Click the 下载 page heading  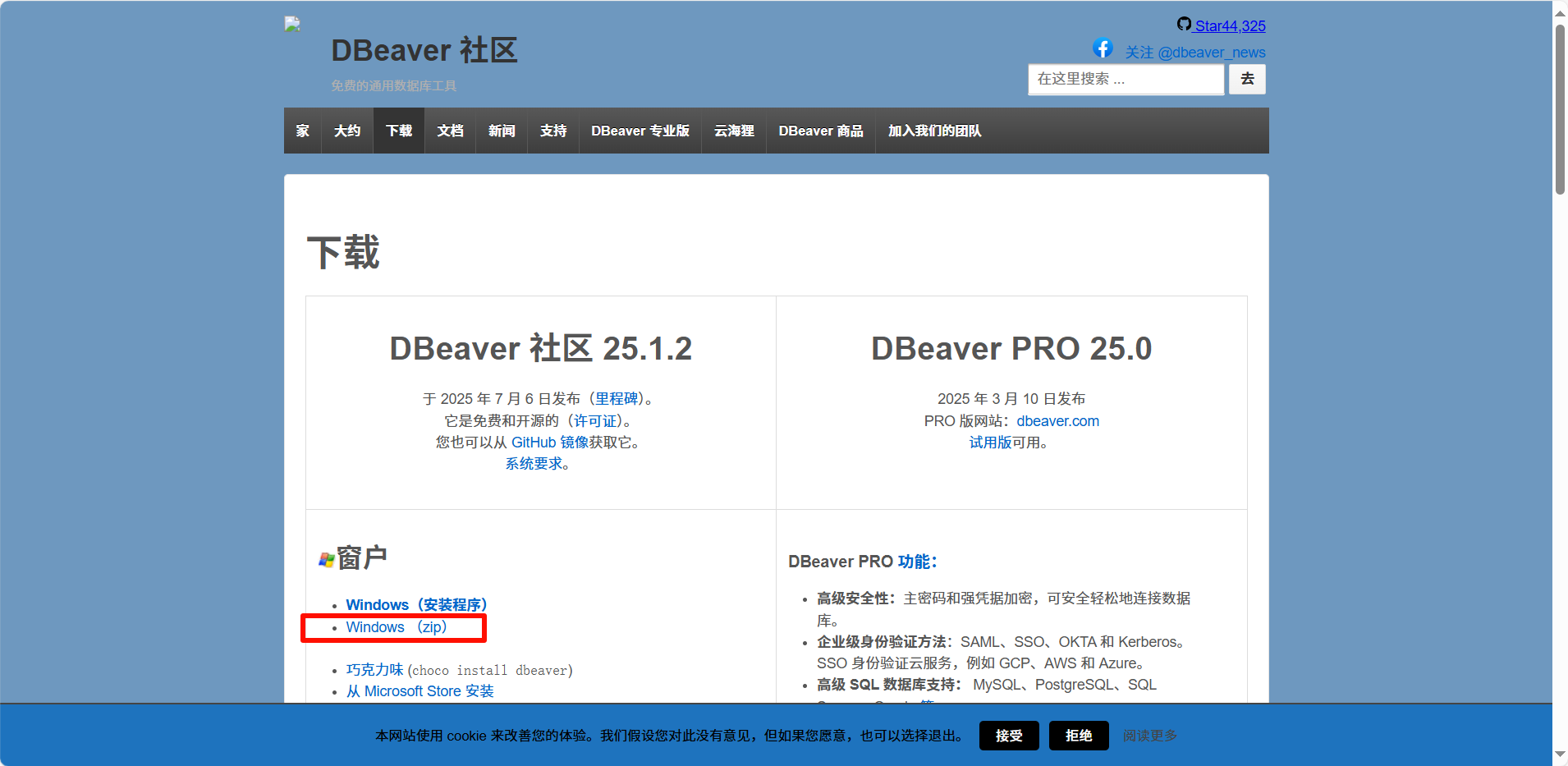[343, 253]
